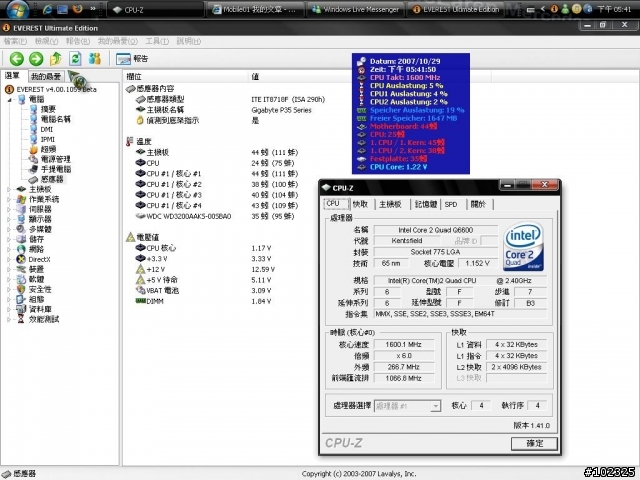
Task: Expand the DirectX tree node
Action: [9, 260]
